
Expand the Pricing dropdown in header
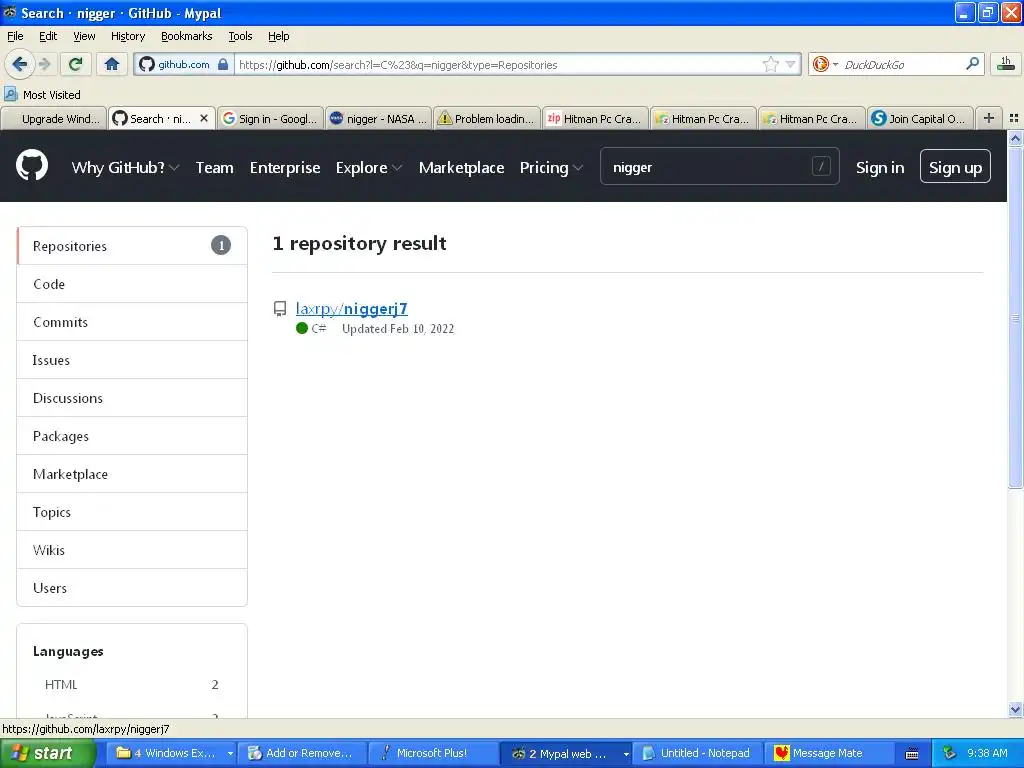[x=551, y=168]
